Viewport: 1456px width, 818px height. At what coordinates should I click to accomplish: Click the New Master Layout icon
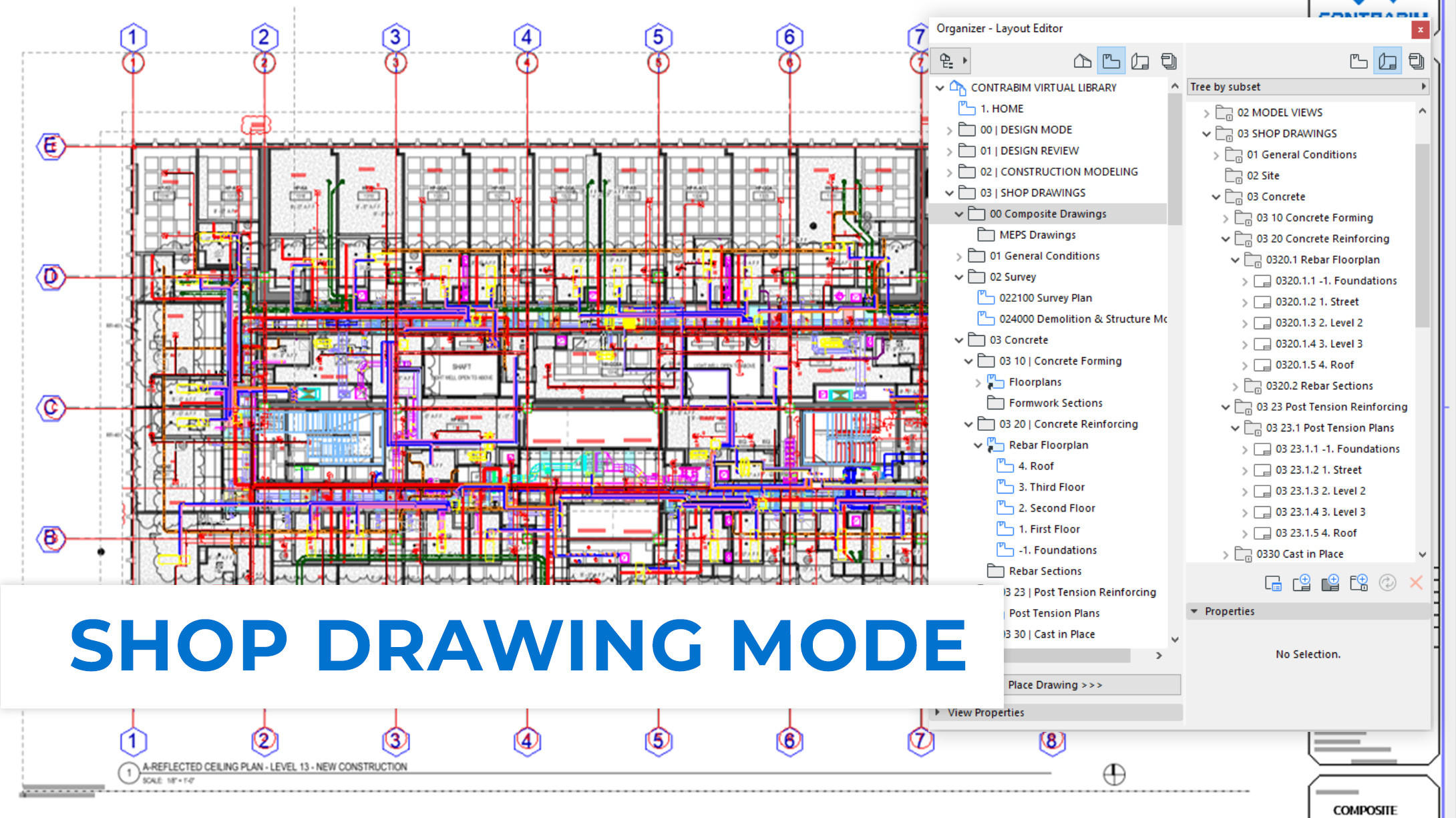[1330, 583]
